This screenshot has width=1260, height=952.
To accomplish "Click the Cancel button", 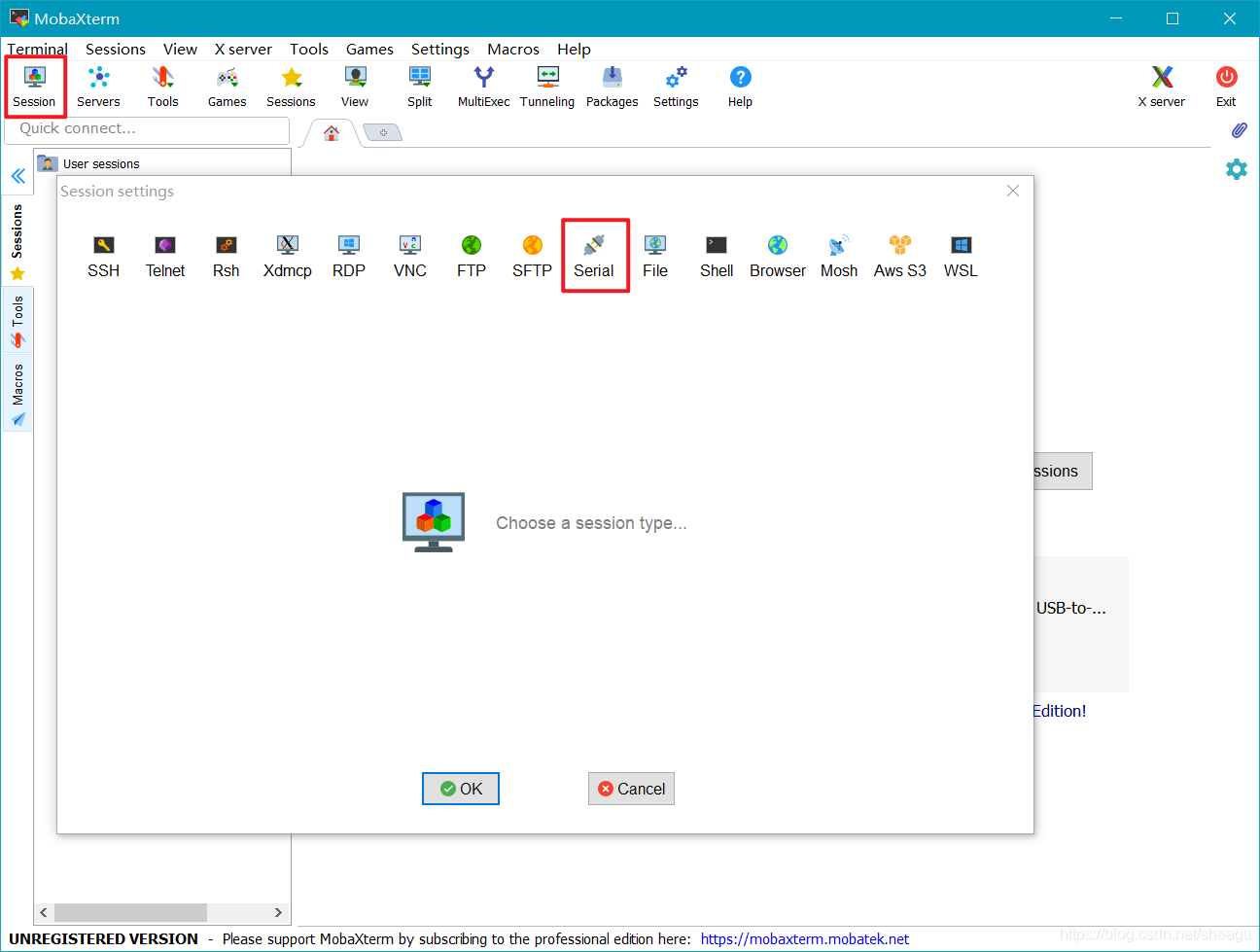I will point(631,789).
